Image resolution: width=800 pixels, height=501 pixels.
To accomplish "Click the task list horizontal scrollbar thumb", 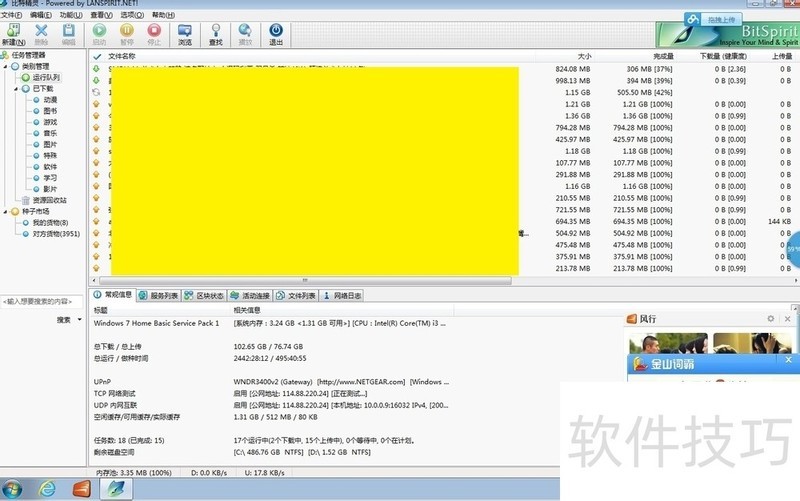I will pos(305,281).
